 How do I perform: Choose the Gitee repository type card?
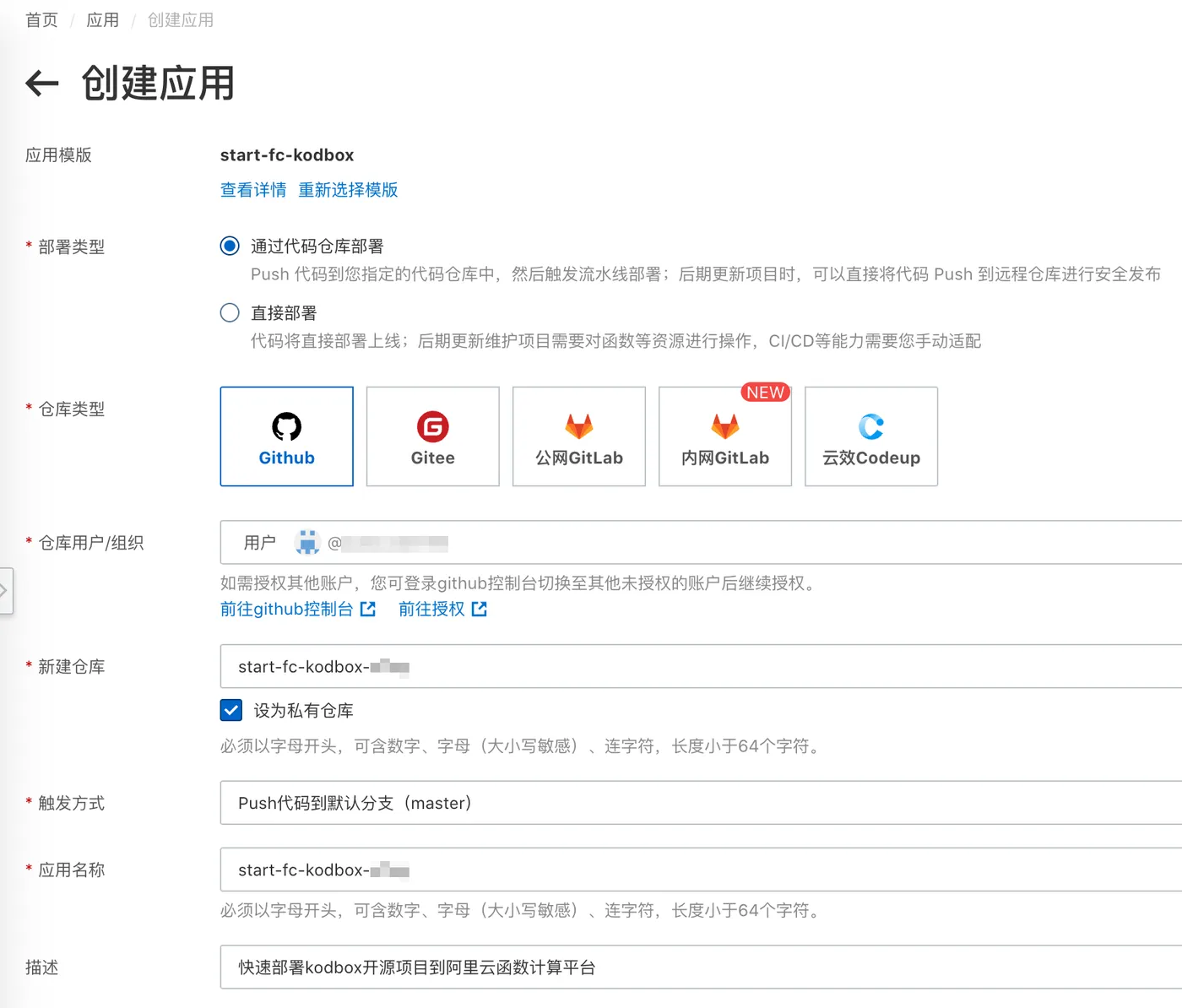coord(433,436)
